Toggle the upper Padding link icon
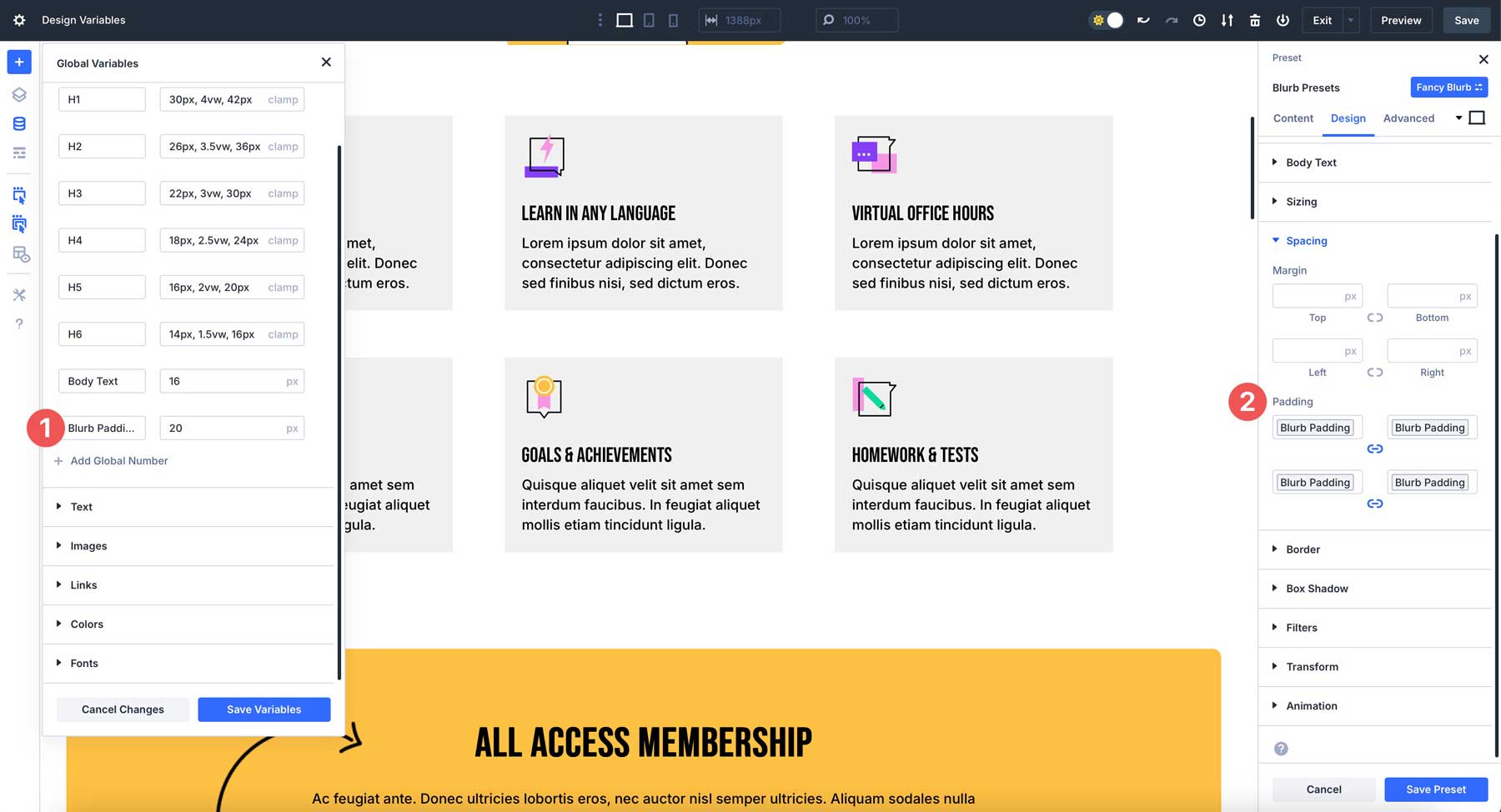The height and width of the screenshot is (812, 1501). pos(1375,449)
